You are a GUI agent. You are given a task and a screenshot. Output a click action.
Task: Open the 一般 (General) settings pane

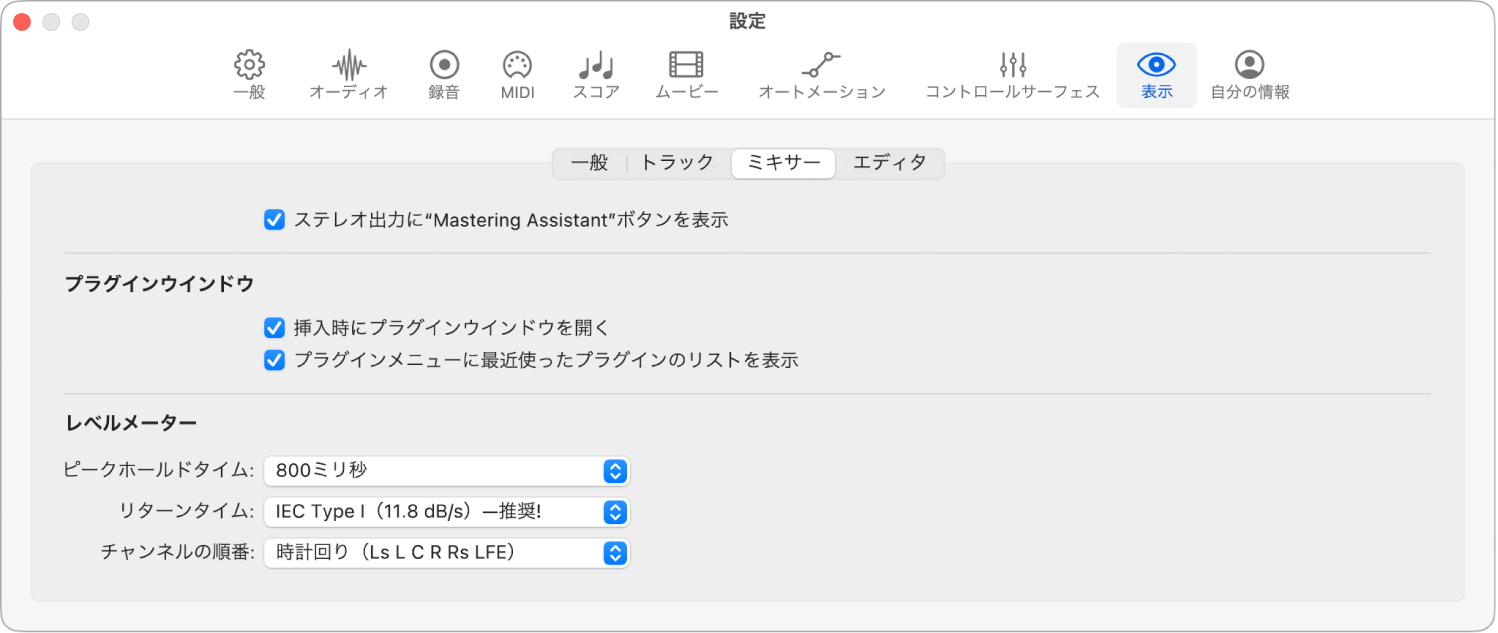[247, 74]
